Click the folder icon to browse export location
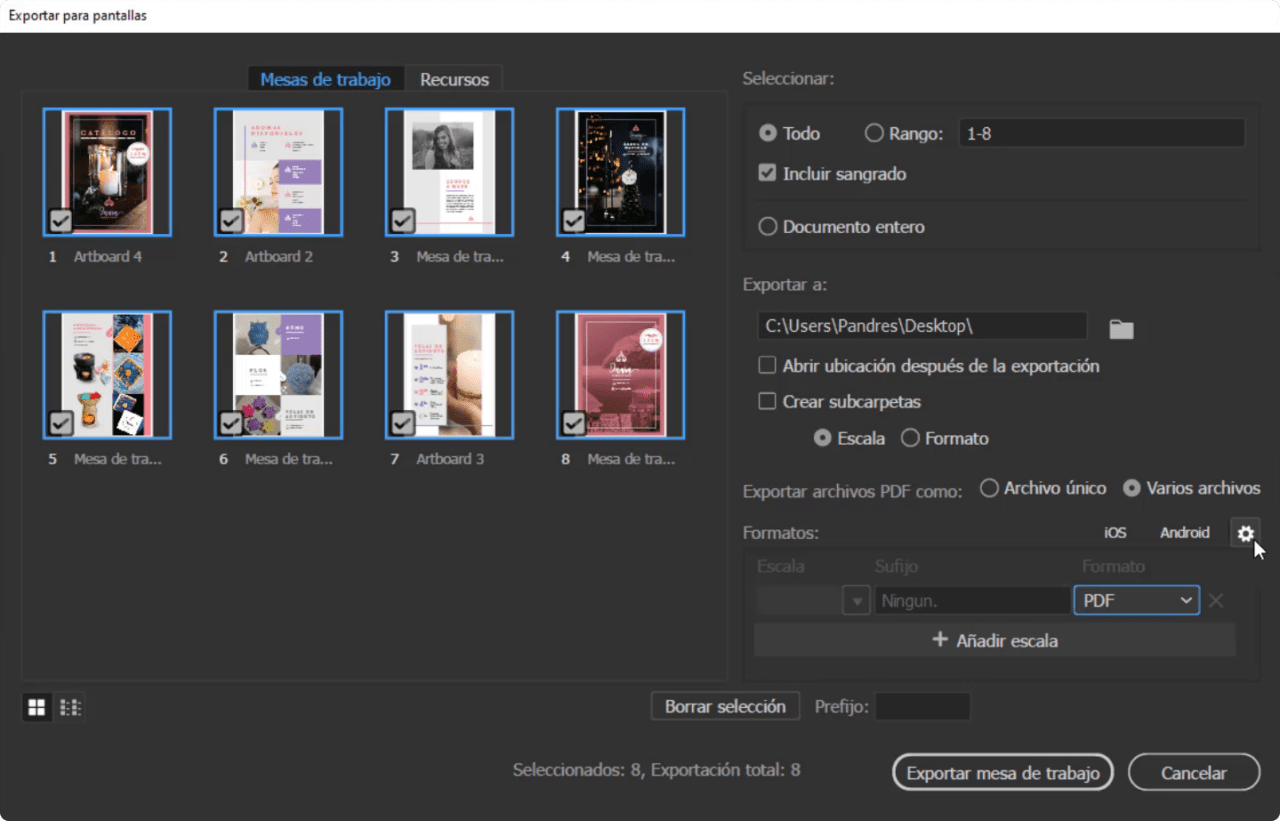 [1121, 326]
